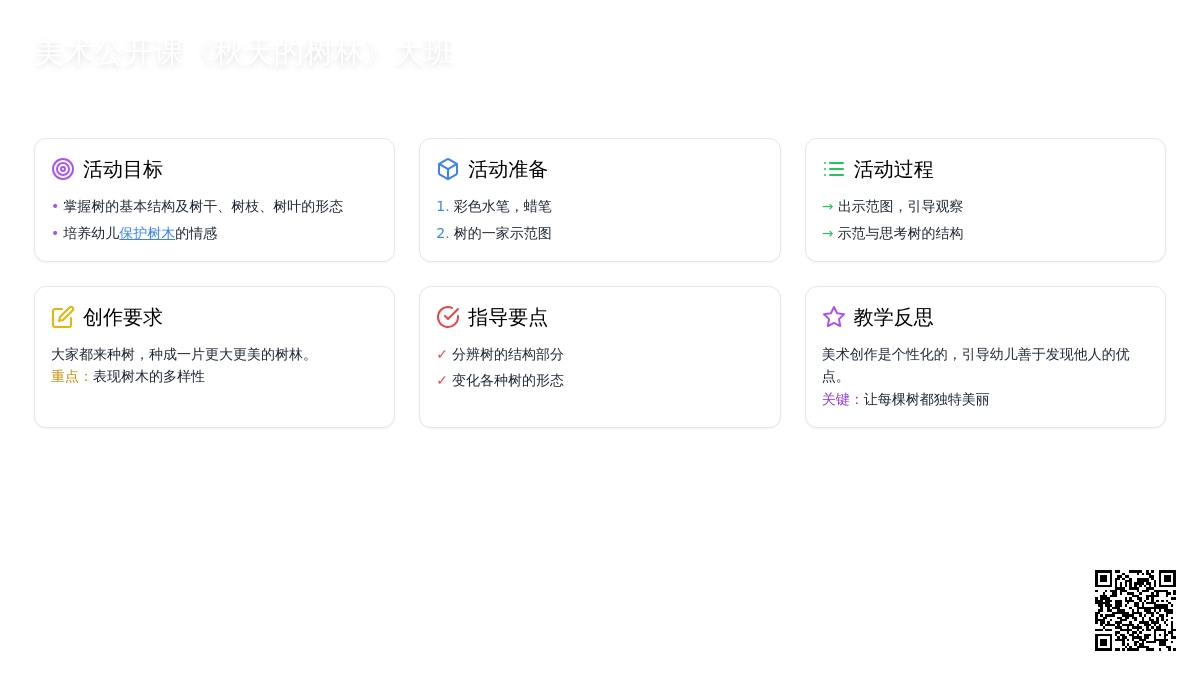Click the QR code image
The image size is (1200, 675).
[x=1135, y=610]
